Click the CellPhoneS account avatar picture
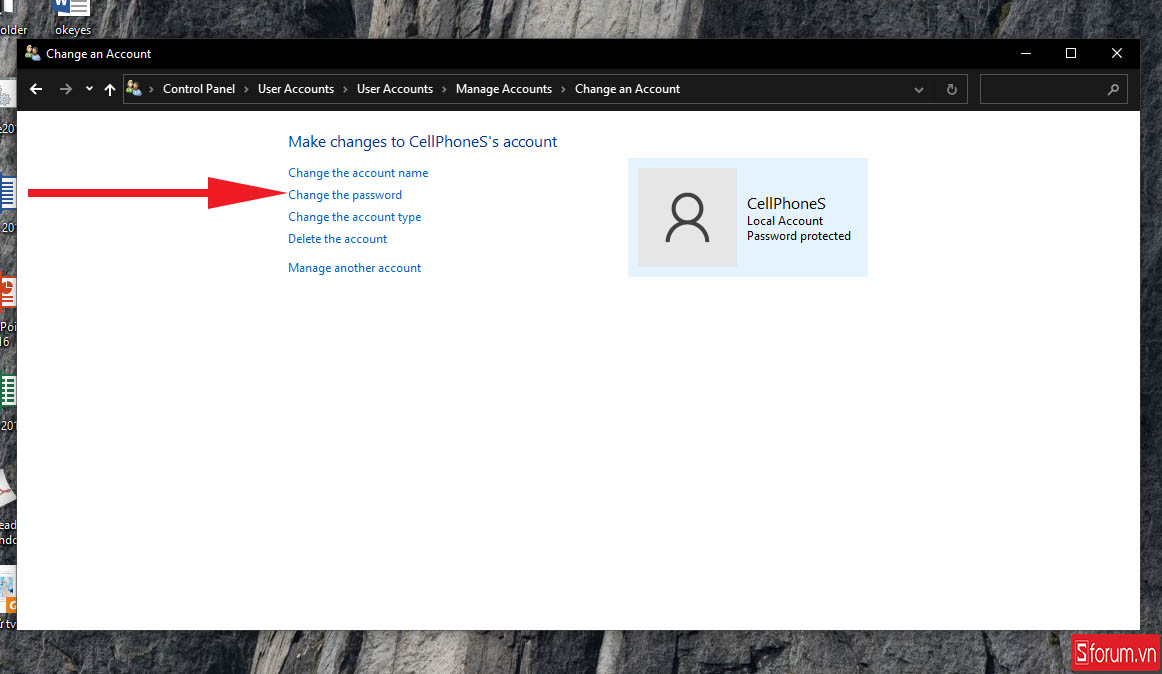This screenshot has height=674, width=1162. [x=687, y=217]
